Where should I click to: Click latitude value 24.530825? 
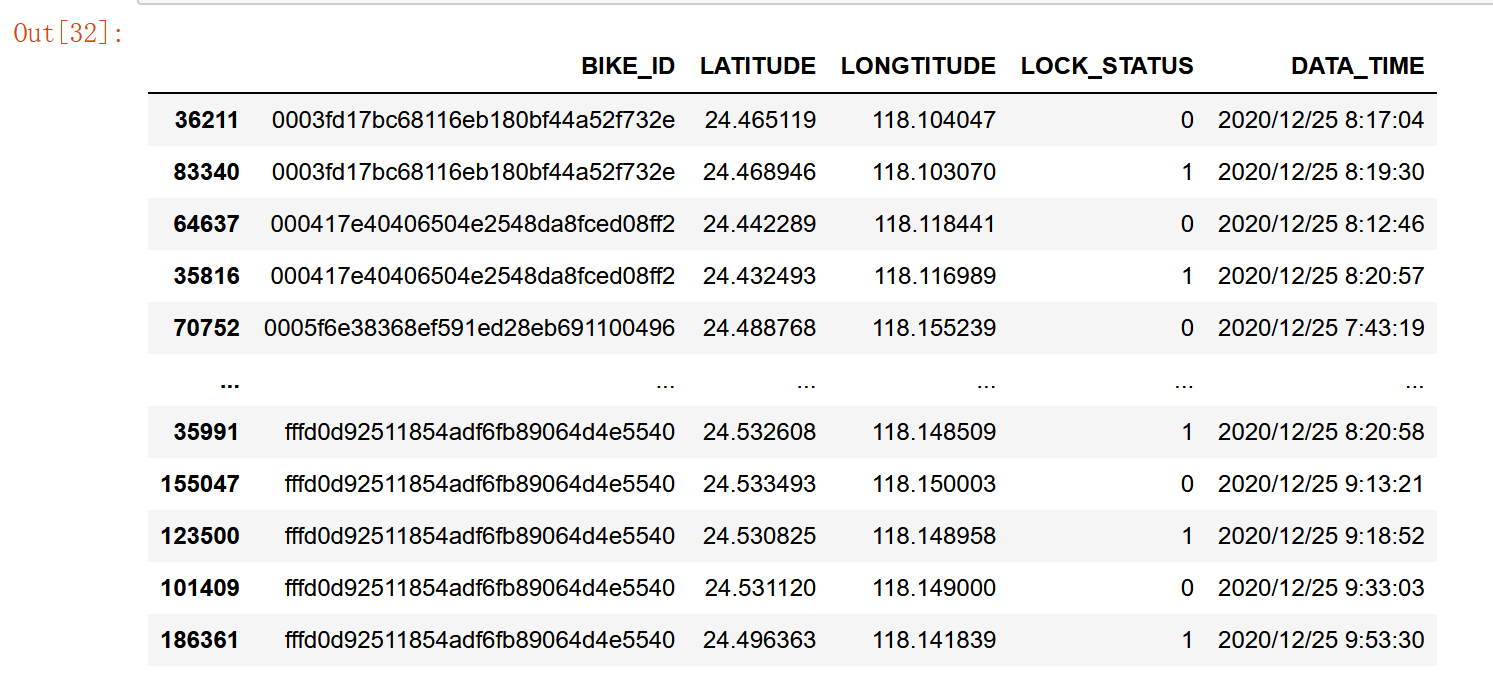(x=760, y=536)
